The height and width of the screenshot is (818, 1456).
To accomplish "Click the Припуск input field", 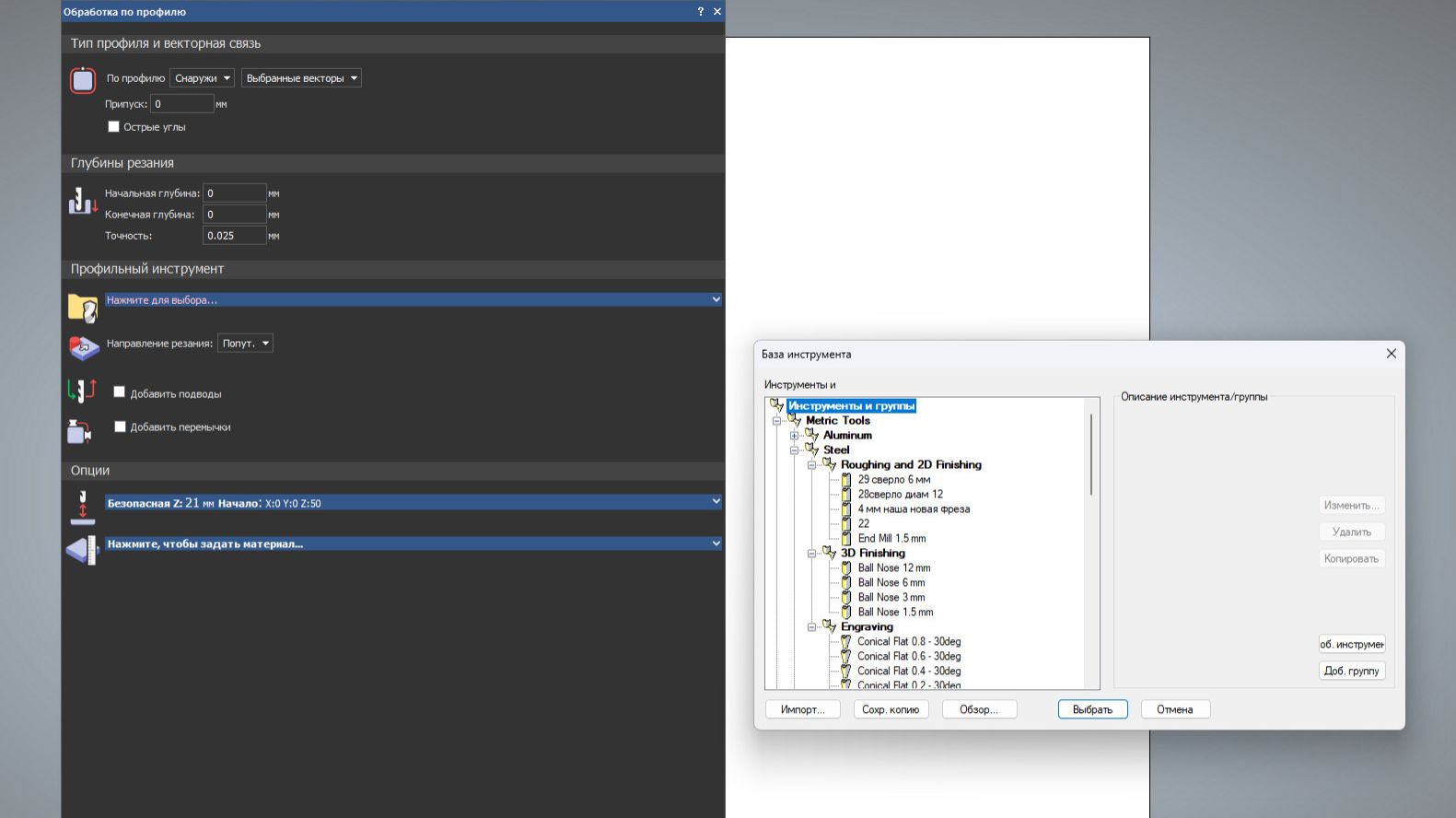I will point(182,104).
